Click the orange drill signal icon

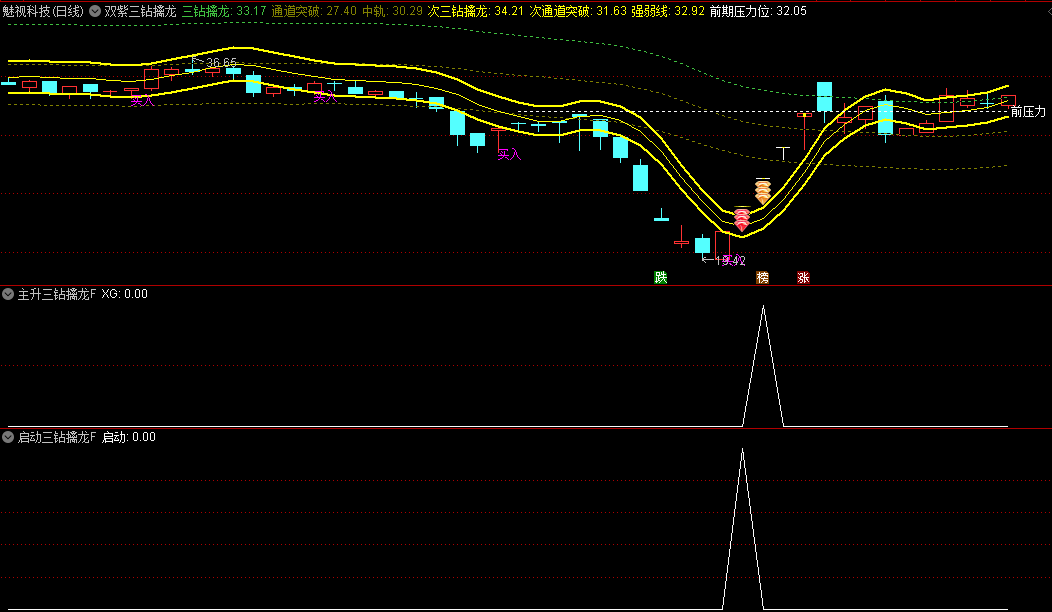pos(763,190)
